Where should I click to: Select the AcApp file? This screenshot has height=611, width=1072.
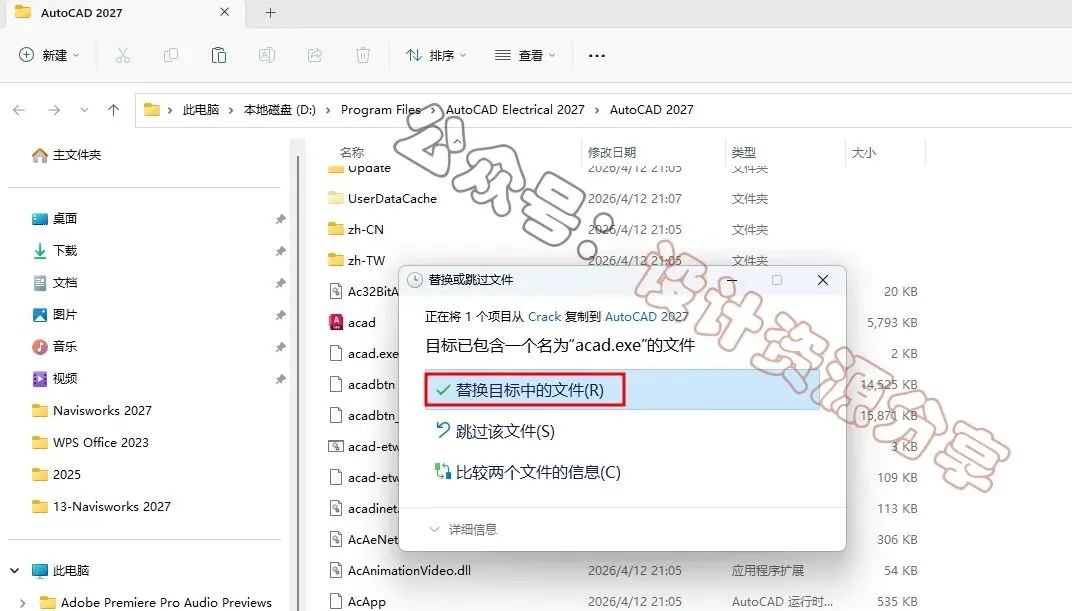click(357, 602)
